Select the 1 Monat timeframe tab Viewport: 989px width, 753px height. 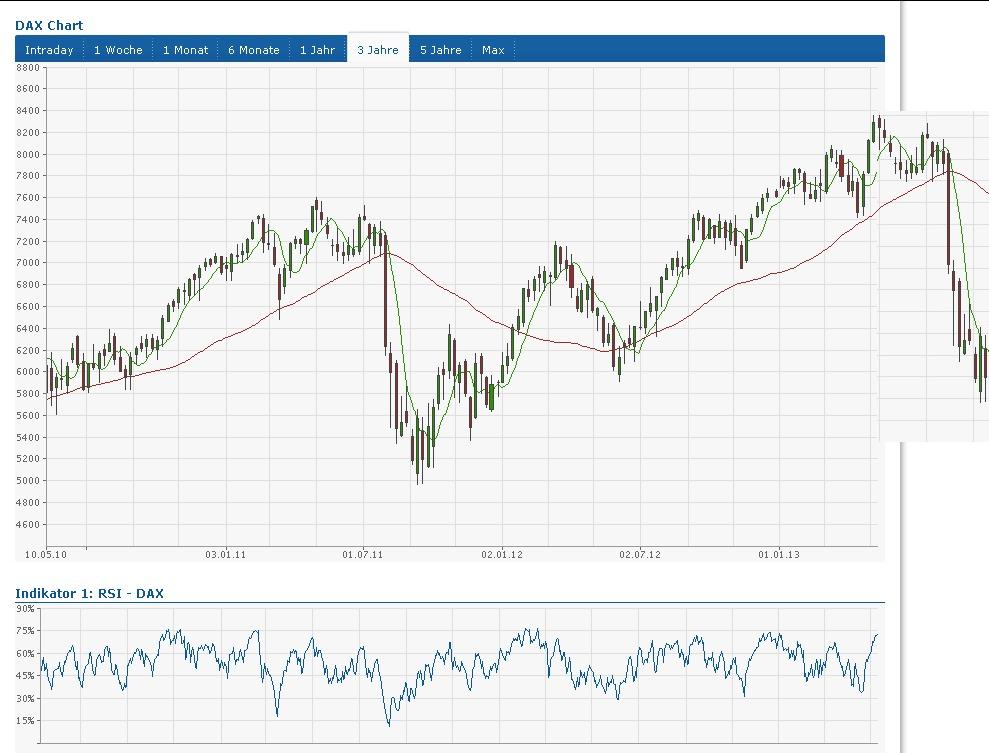tap(185, 50)
